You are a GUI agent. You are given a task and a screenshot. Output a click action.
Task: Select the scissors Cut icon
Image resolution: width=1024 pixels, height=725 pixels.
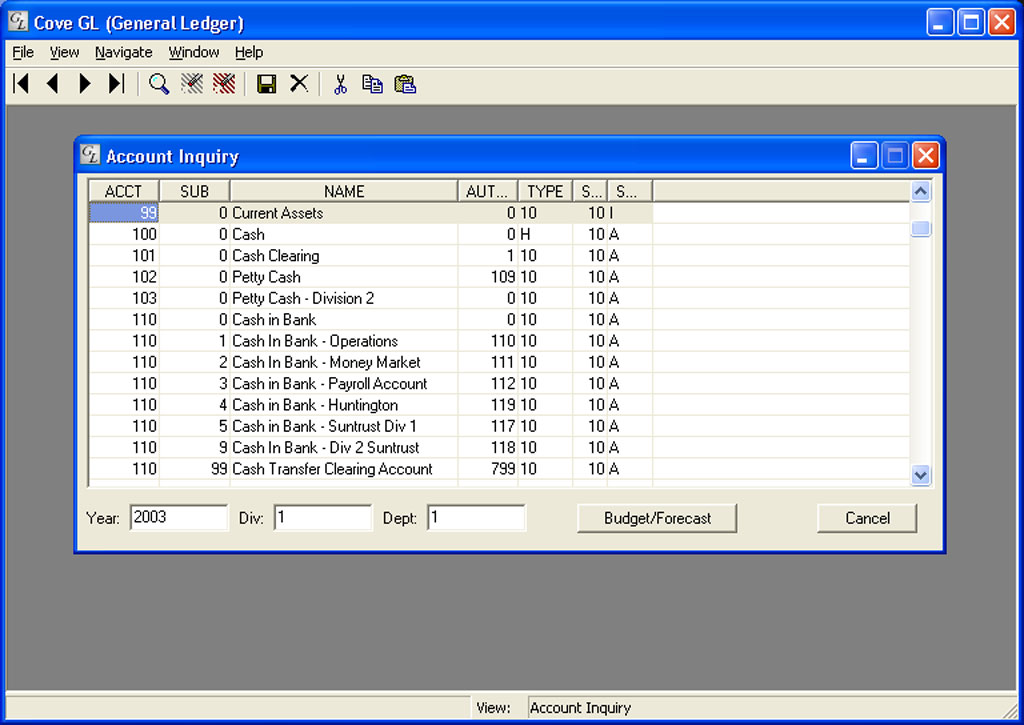(340, 84)
